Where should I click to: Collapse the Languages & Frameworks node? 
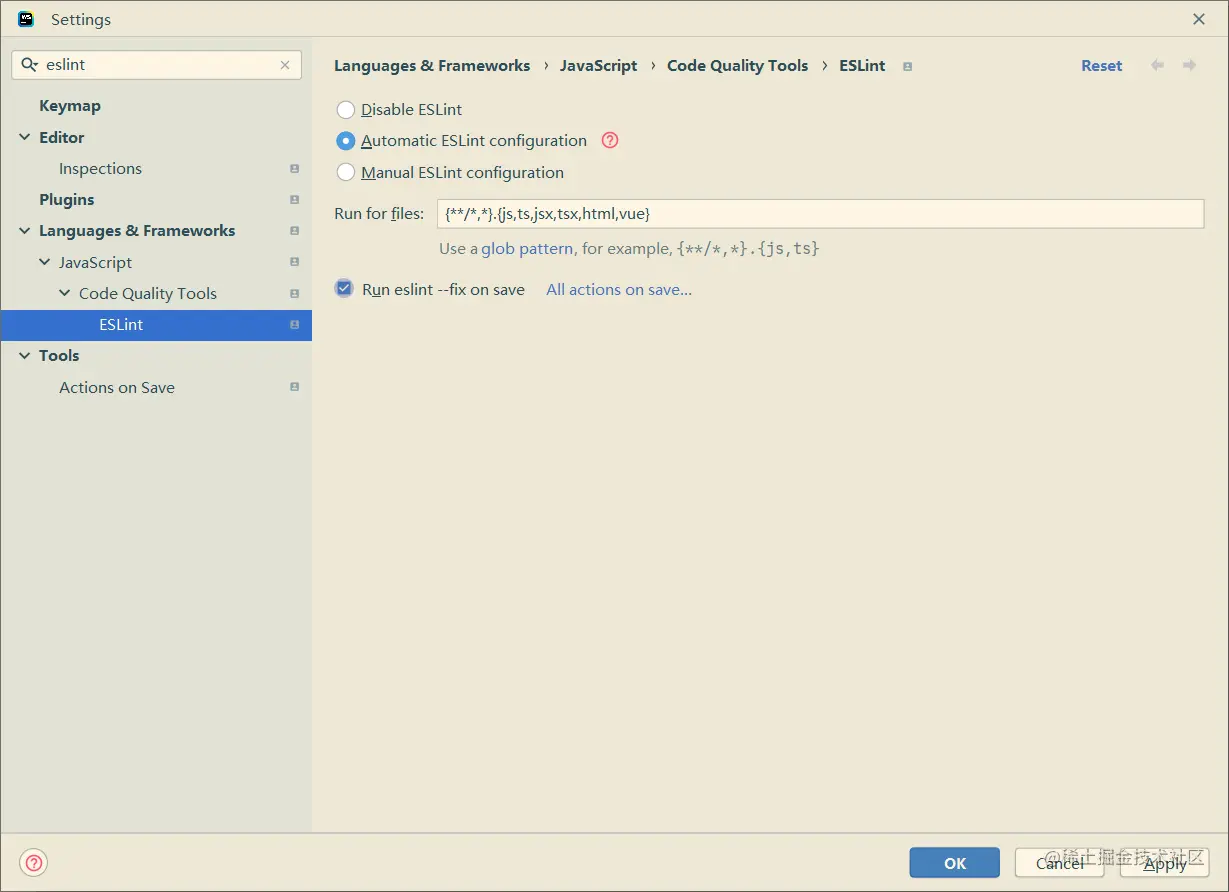(25, 231)
